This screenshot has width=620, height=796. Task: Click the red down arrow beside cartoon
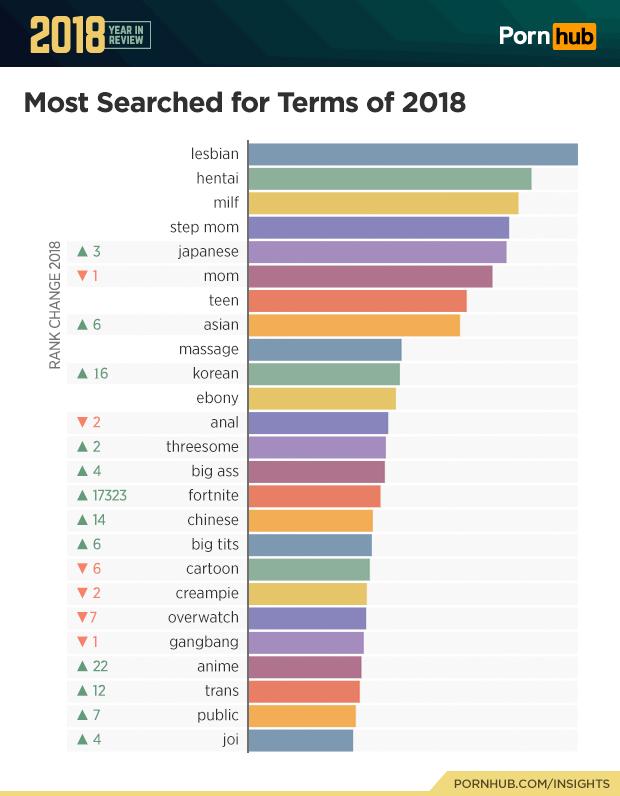(x=82, y=569)
